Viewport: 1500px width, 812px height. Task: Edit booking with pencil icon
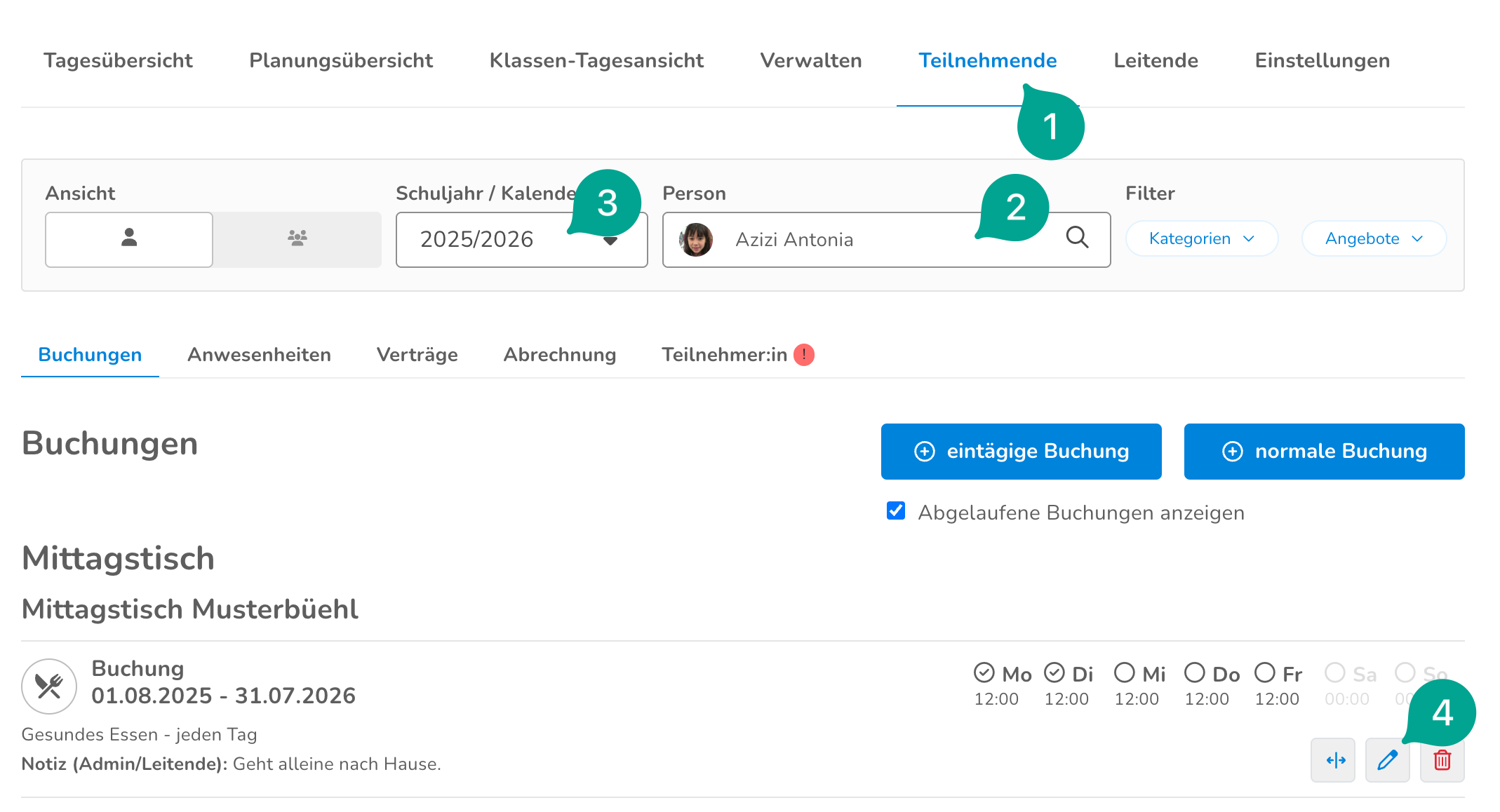[1387, 760]
